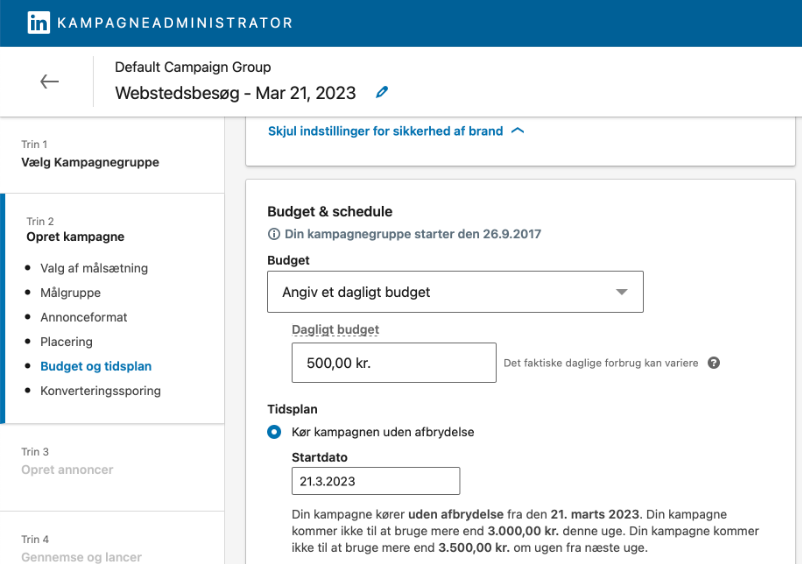802x564 pixels.
Task: Click 'Din kampagnegruppe starter den 26.9.2017' notice
Action: (413, 234)
